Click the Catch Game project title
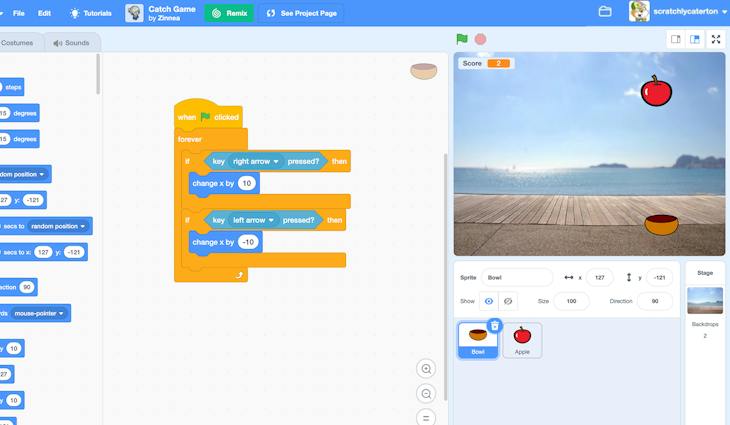The height and width of the screenshot is (425, 730). (x=172, y=9)
